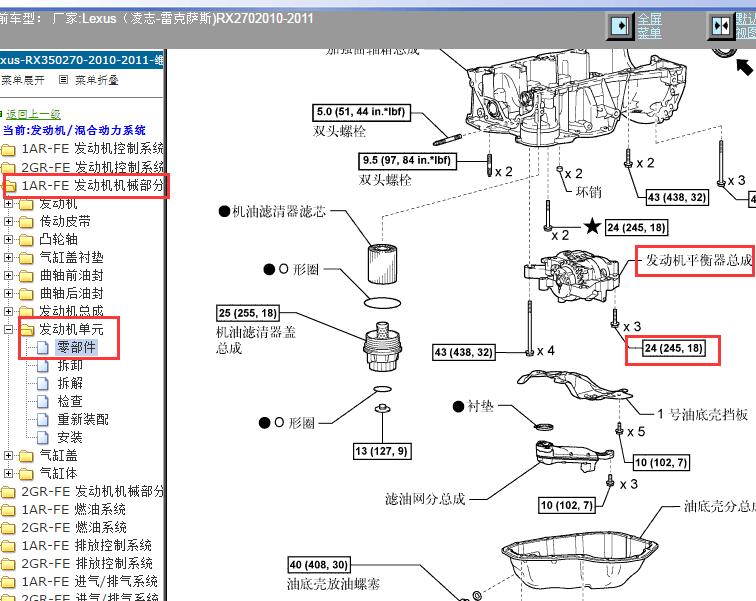
Task: Click the 菜单折叠 collapse option
Action: [x=96, y=80]
